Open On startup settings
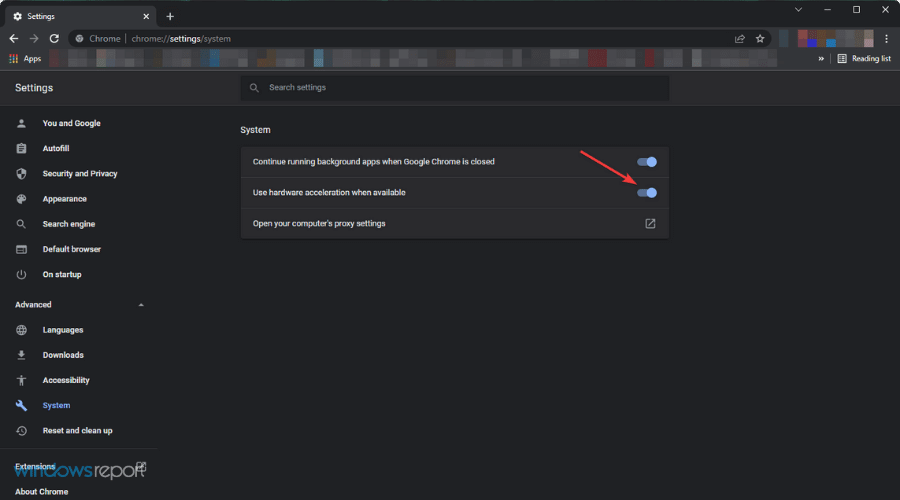 click(x=61, y=275)
